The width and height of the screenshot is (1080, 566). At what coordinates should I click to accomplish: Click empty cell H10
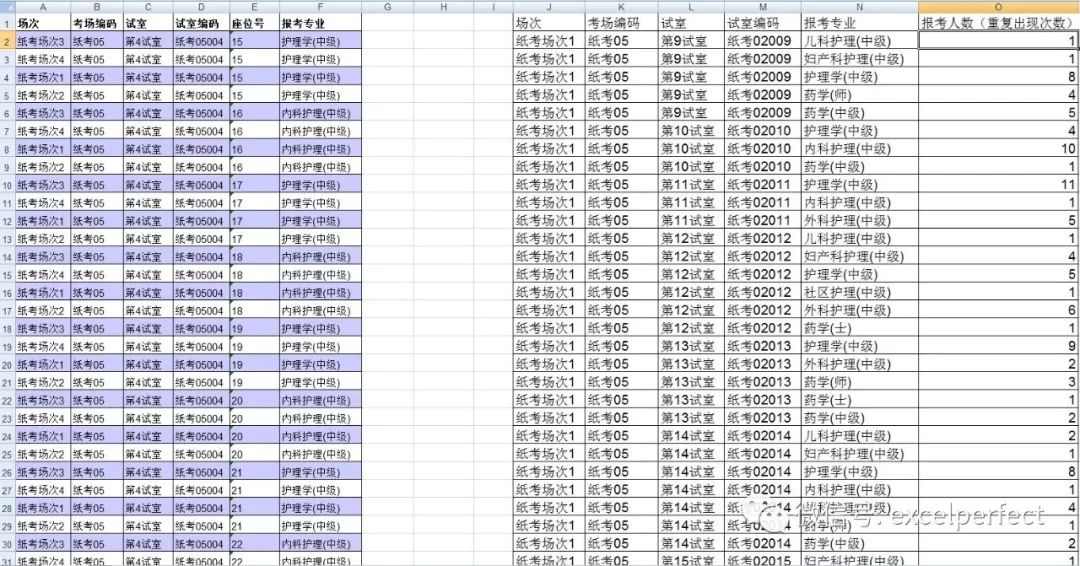(x=444, y=185)
